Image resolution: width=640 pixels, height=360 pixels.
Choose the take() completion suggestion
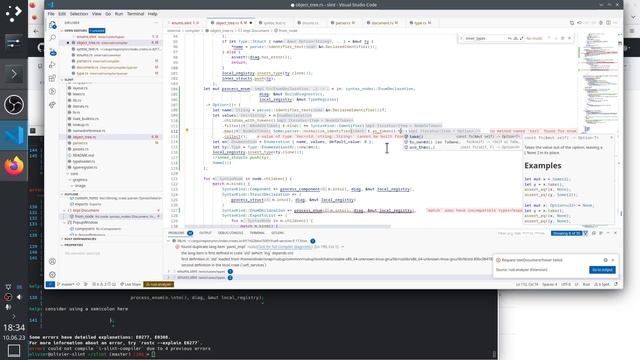461,136
